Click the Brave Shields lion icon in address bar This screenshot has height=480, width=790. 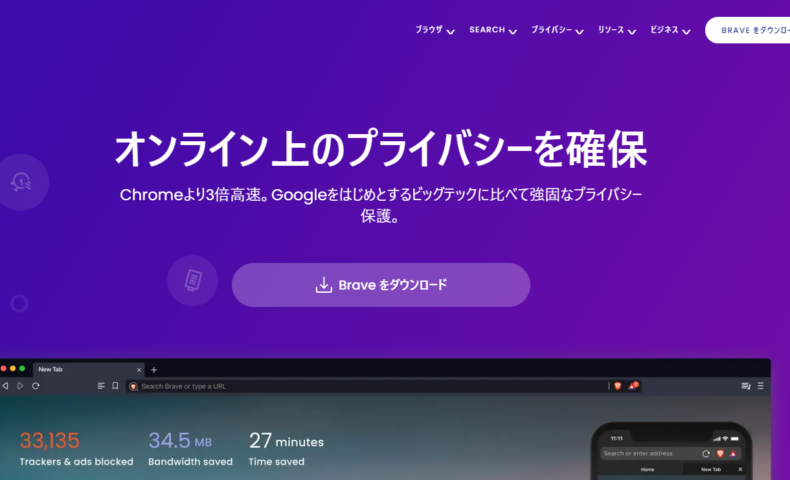tap(617, 386)
